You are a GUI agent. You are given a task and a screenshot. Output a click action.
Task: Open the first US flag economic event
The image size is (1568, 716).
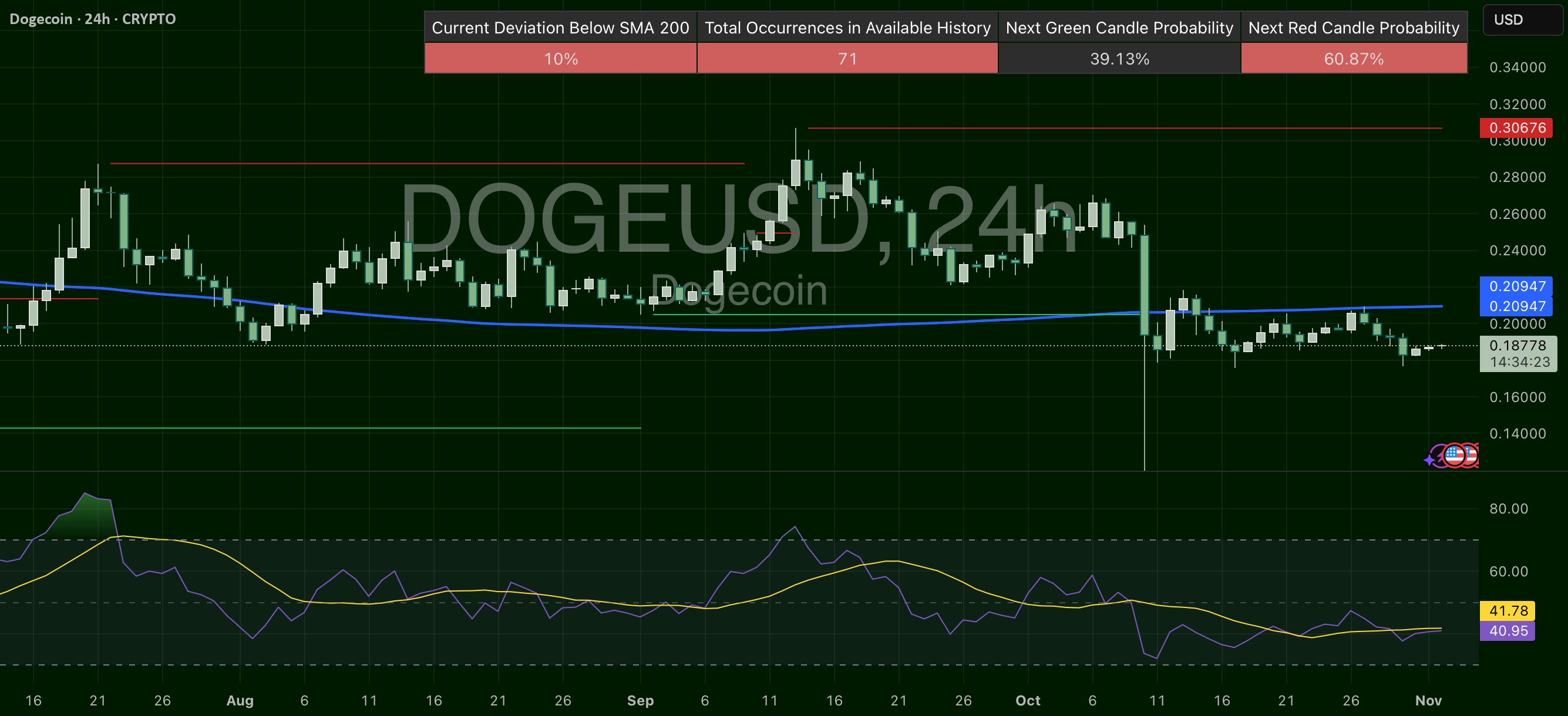click(1454, 455)
